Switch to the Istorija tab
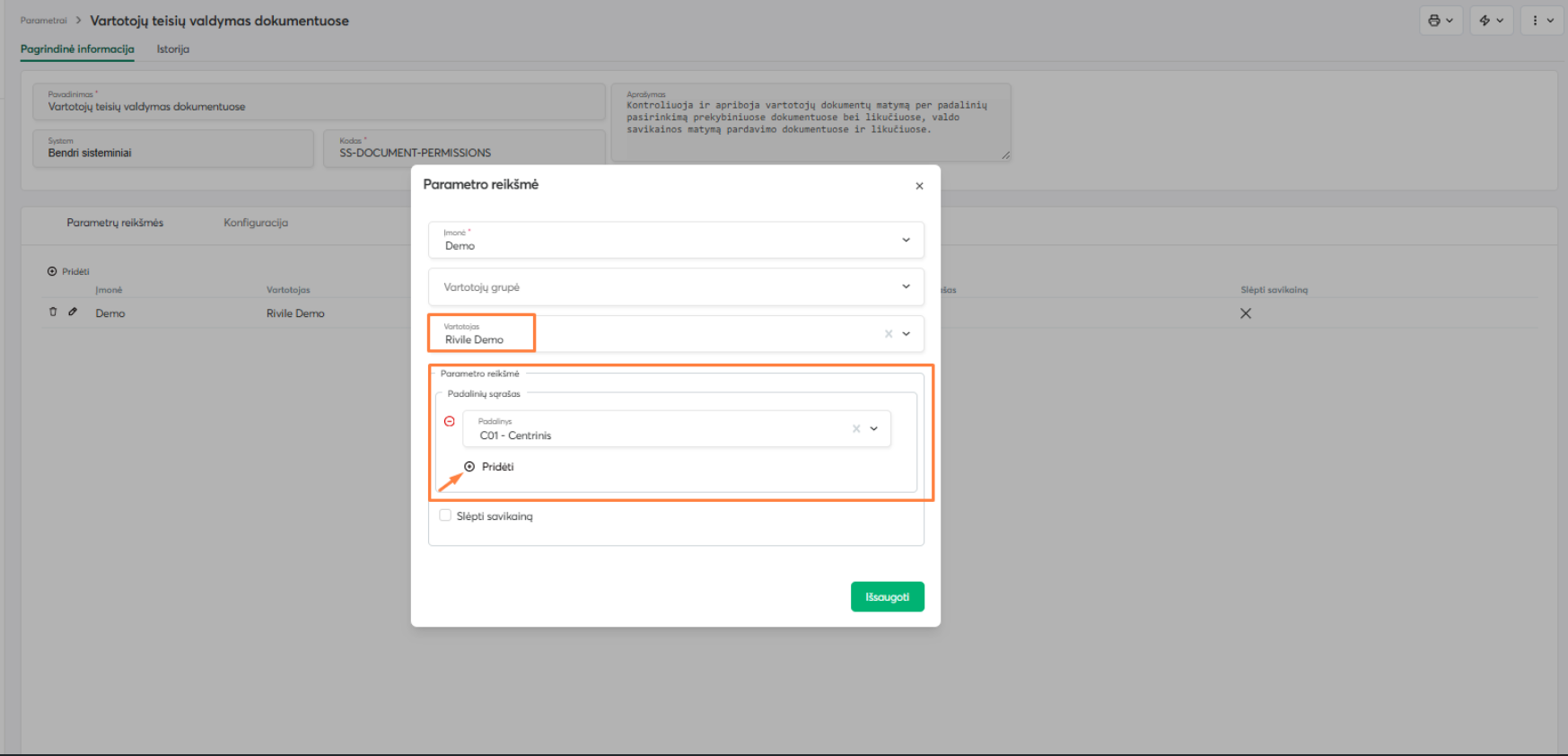Image resolution: width=1568 pixels, height=756 pixels. (172, 49)
